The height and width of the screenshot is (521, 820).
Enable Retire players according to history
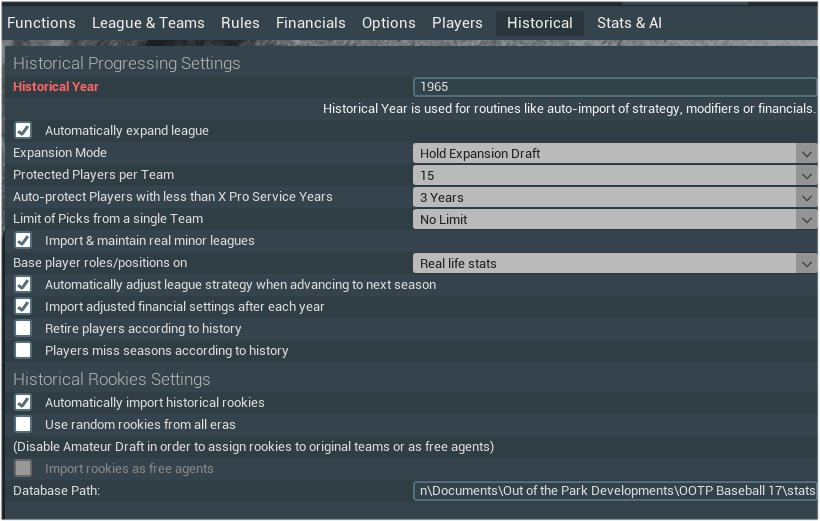[23, 329]
